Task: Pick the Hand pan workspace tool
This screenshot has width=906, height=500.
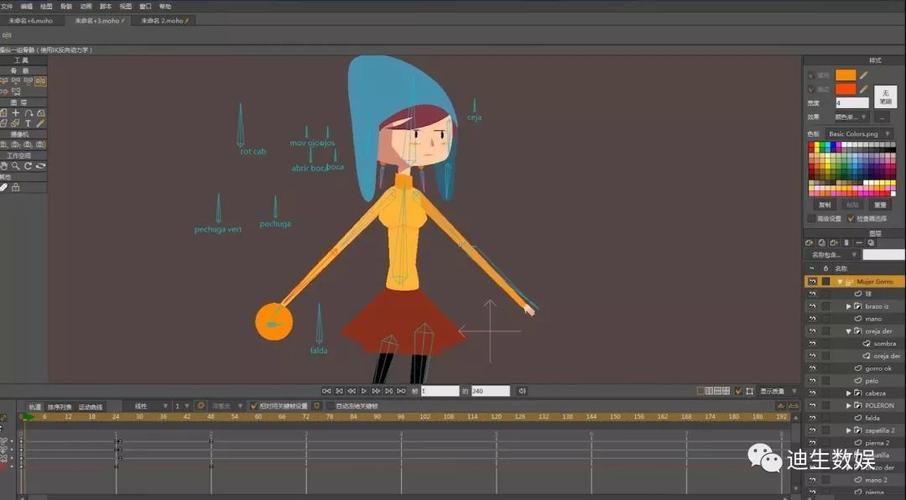Action: 4,166
